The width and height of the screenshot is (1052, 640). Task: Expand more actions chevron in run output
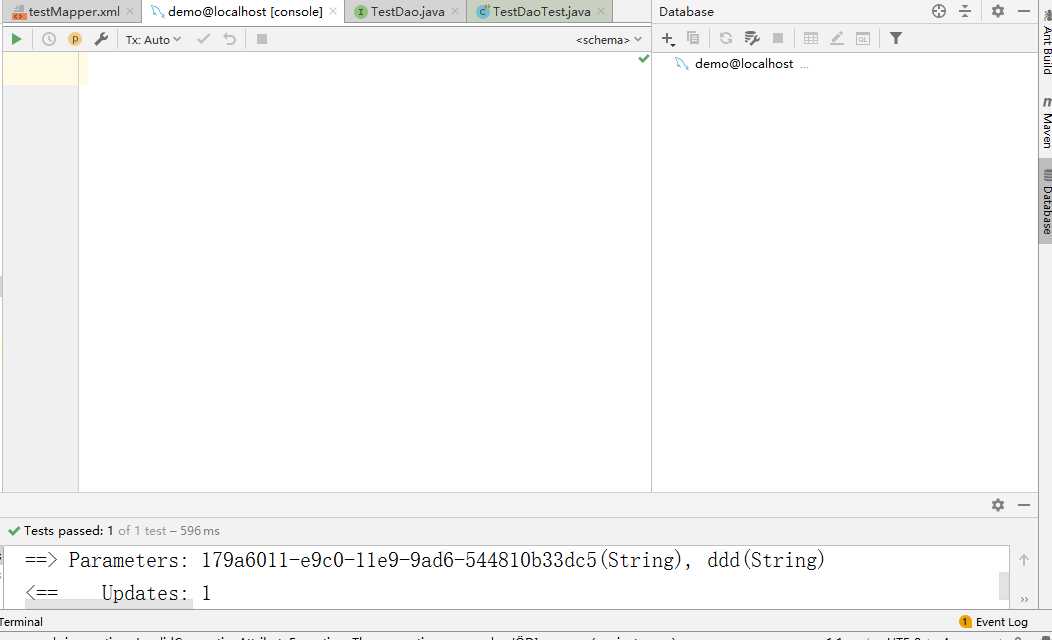[x=1024, y=599]
